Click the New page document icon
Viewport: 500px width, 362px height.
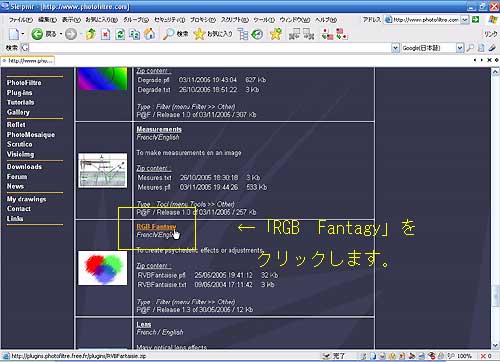[14, 34]
